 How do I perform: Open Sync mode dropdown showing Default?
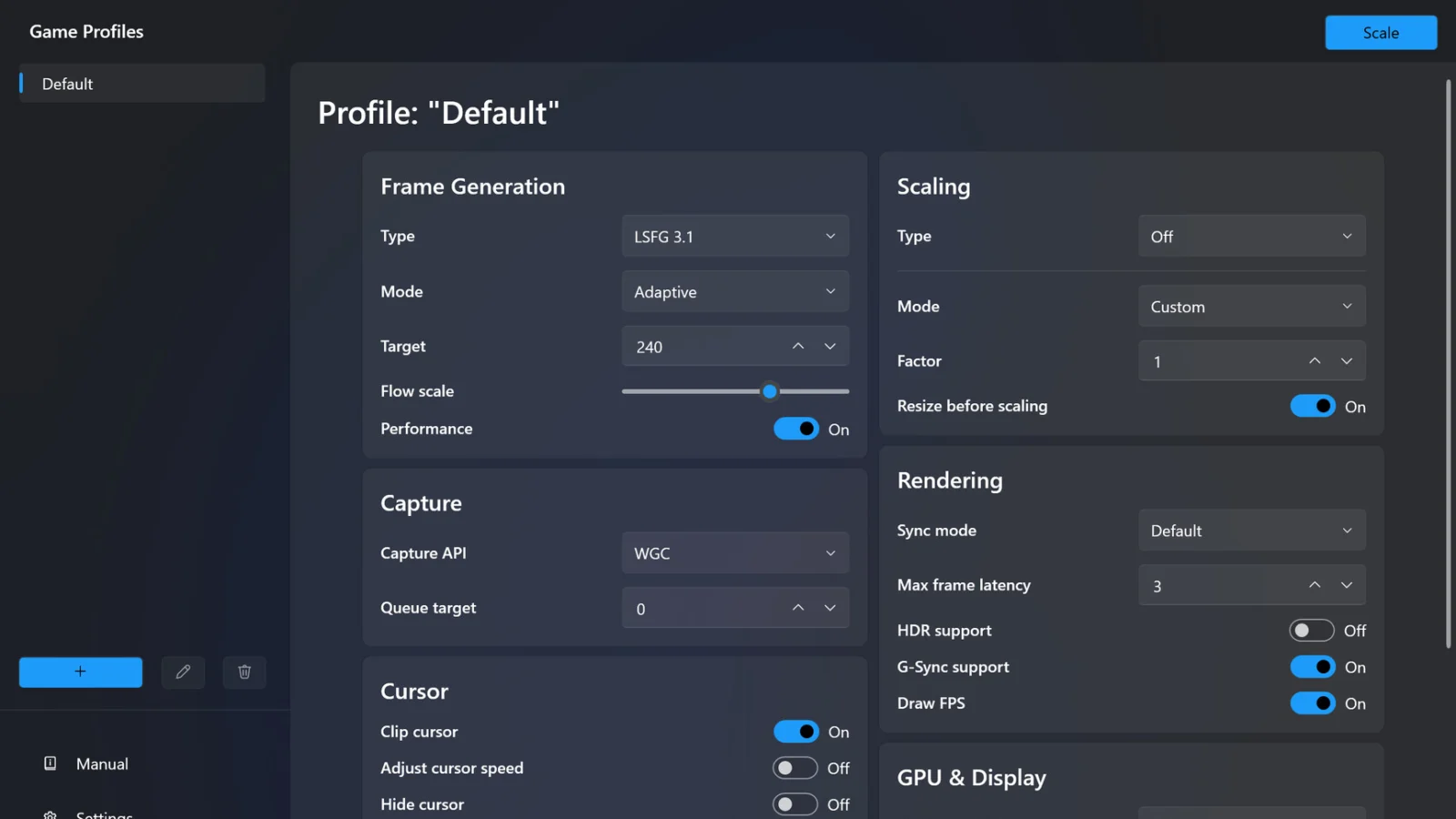(x=1252, y=531)
